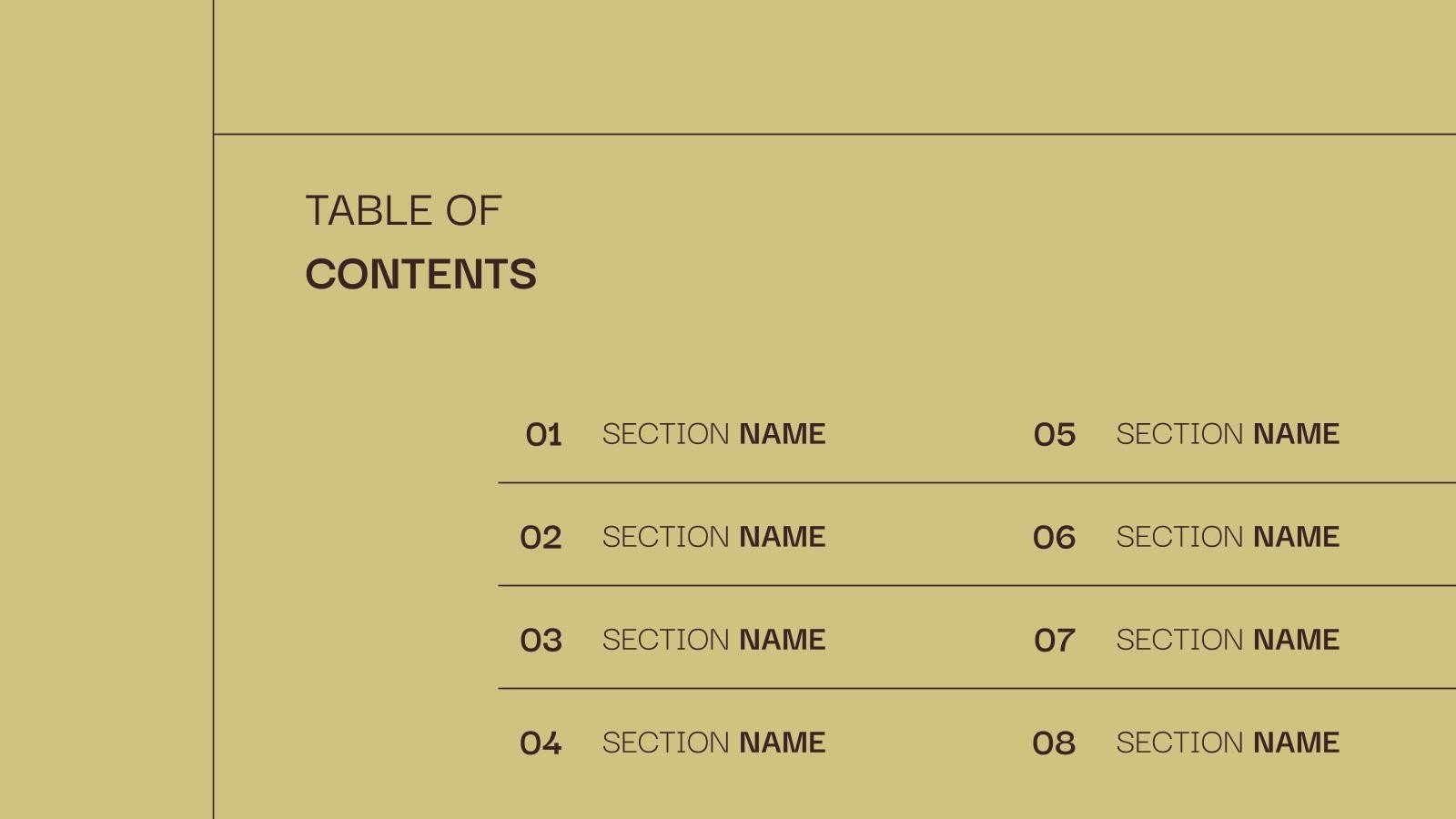Select the SECTION NAME entry for 06
Image resolution: width=1456 pixels, height=819 pixels.
(x=1228, y=537)
